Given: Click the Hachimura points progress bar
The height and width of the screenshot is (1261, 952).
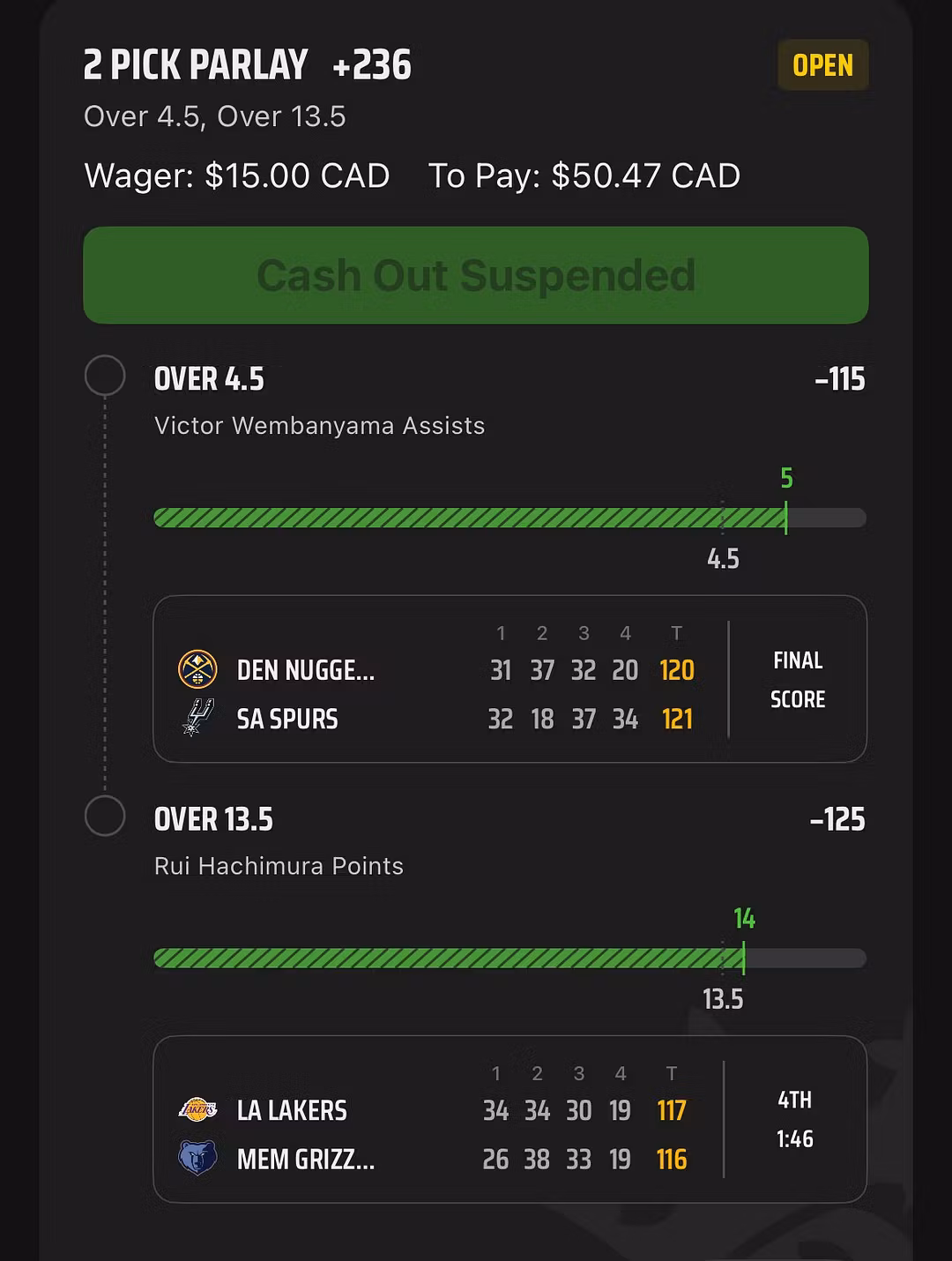Looking at the screenshot, I should coord(509,958).
